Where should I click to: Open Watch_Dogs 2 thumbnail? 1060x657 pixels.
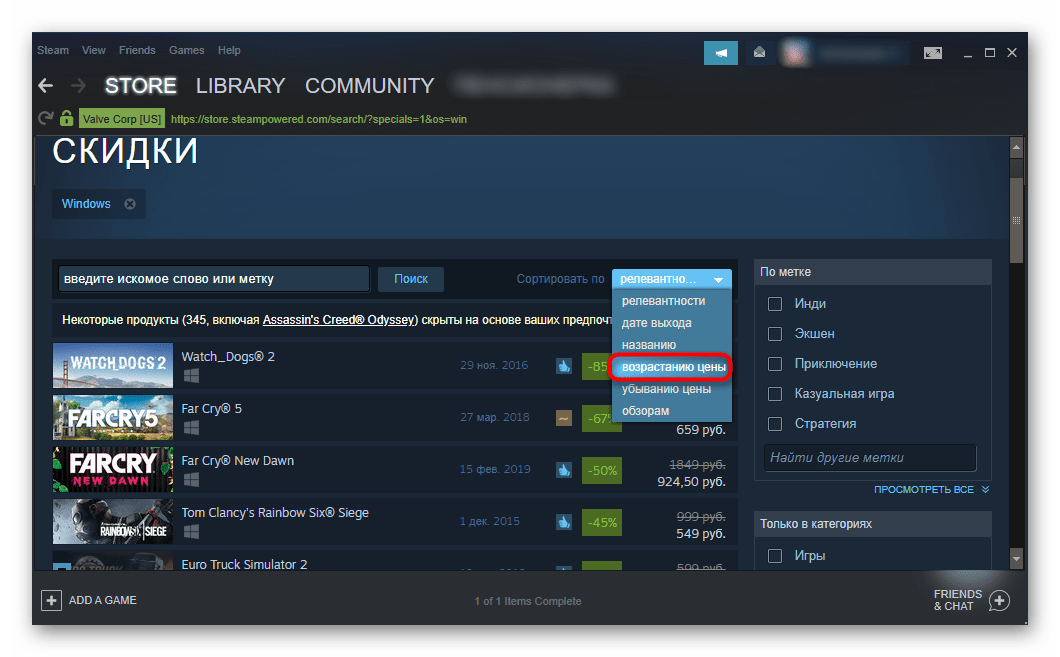(113, 366)
